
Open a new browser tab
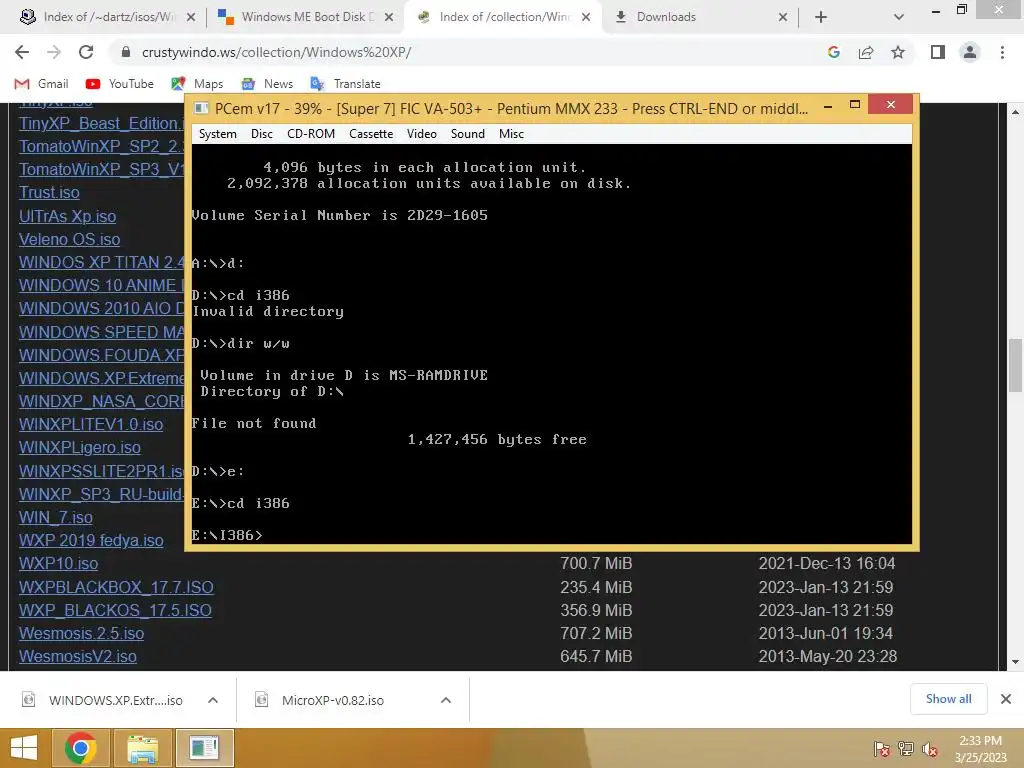coord(821,17)
